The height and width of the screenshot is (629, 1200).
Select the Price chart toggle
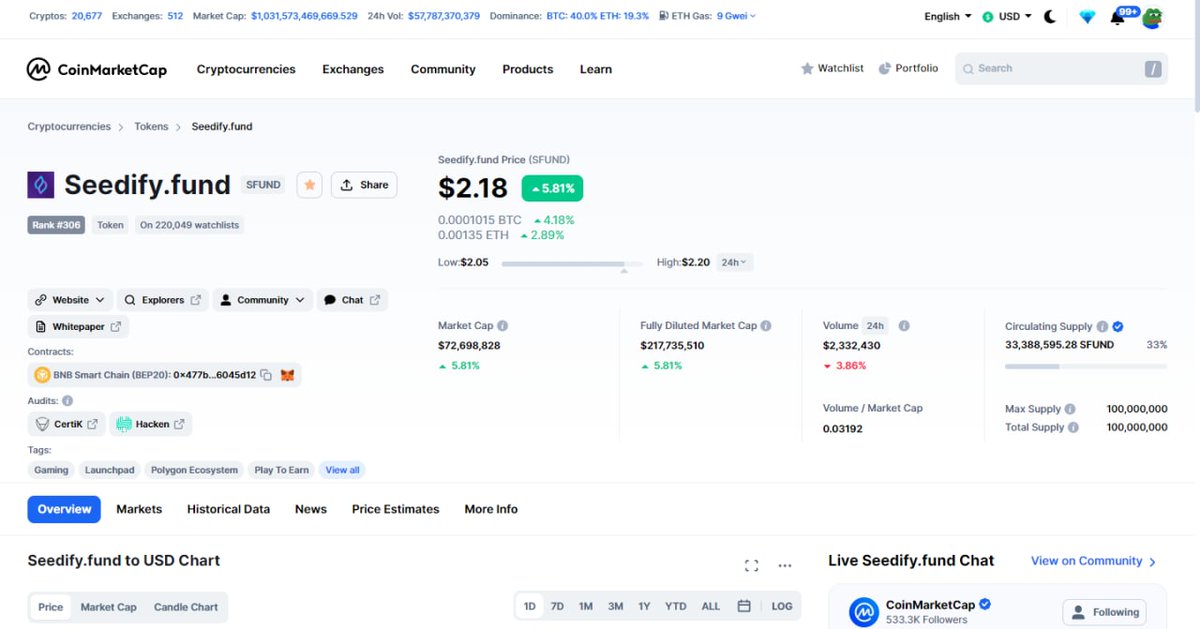click(51, 607)
